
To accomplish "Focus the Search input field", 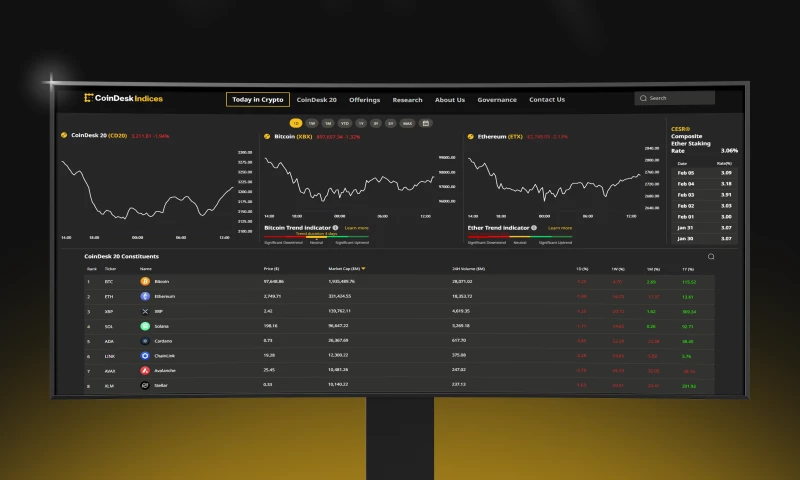I will point(674,98).
